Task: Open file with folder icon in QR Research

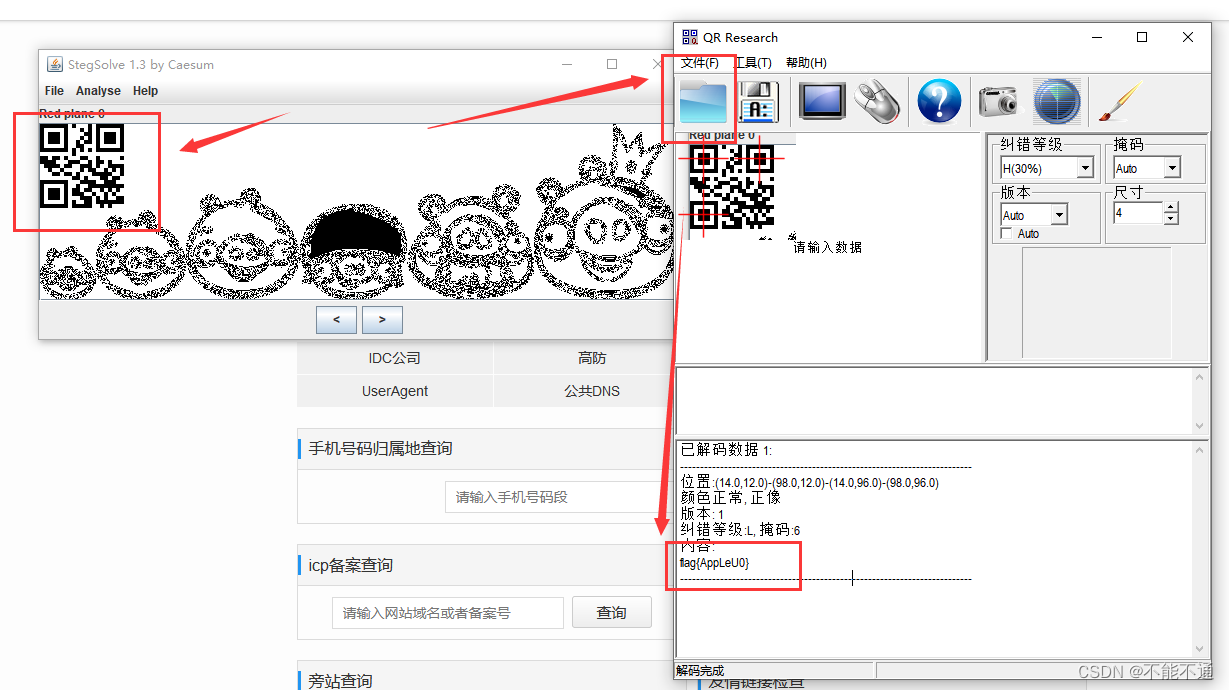Action: (703, 102)
